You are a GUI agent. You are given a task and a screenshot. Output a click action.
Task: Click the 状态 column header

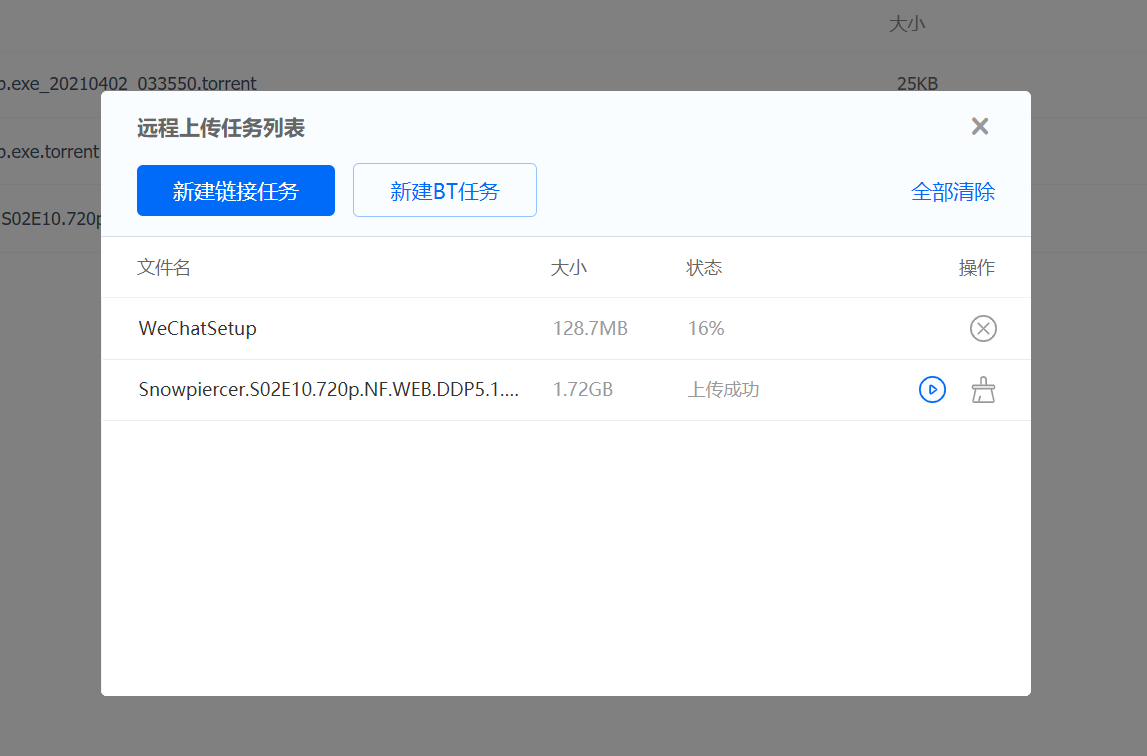(x=704, y=268)
